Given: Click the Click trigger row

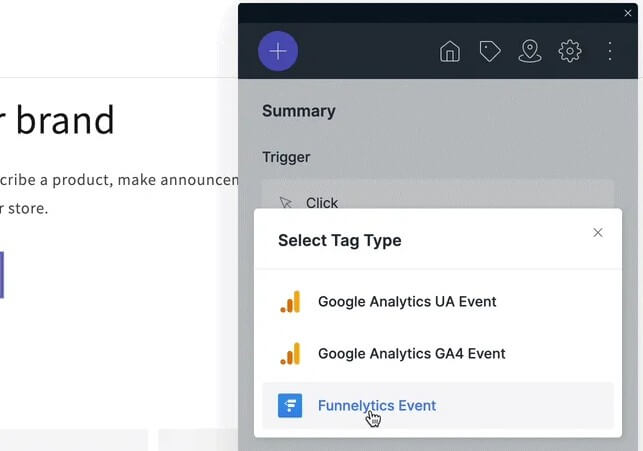Looking at the screenshot, I should point(438,194).
